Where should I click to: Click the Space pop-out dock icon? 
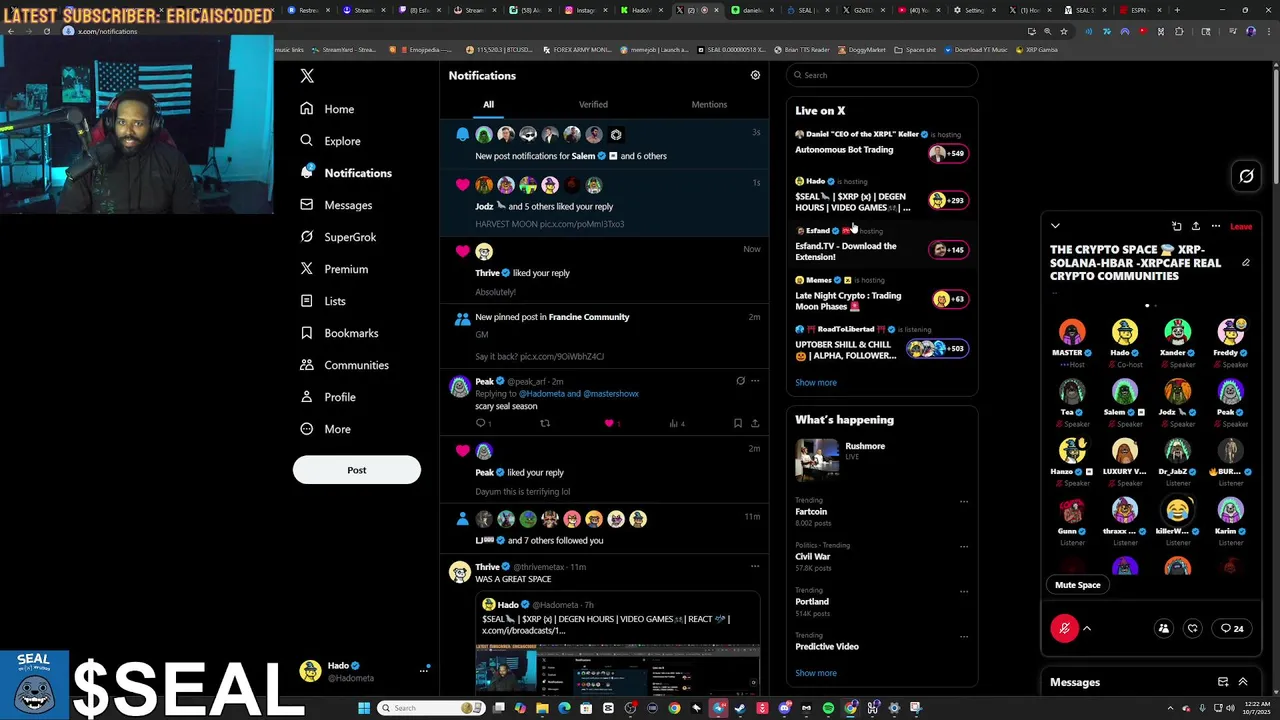1177,226
